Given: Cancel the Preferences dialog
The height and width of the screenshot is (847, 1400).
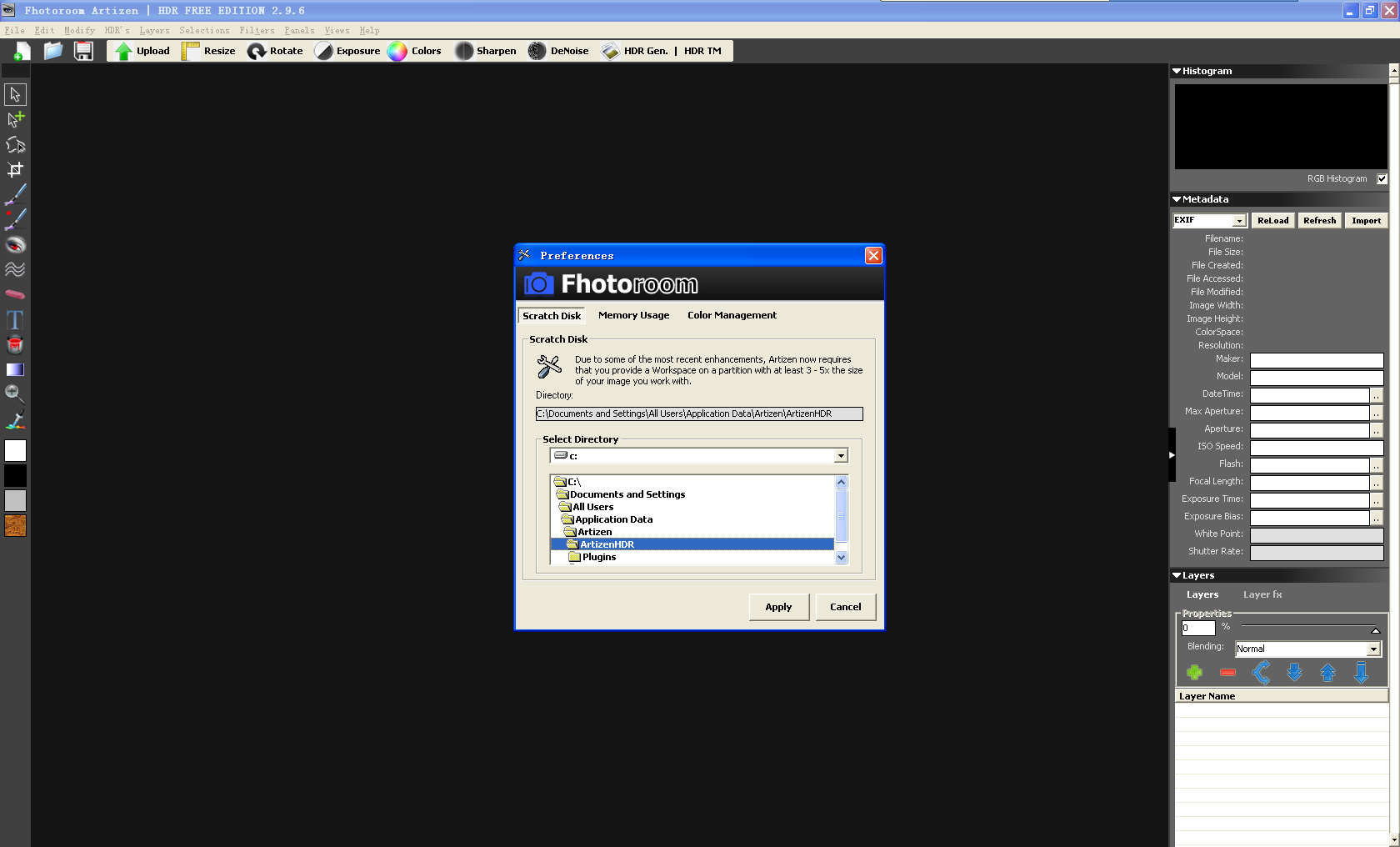Looking at the screenshot, I should tap(845, 607).
